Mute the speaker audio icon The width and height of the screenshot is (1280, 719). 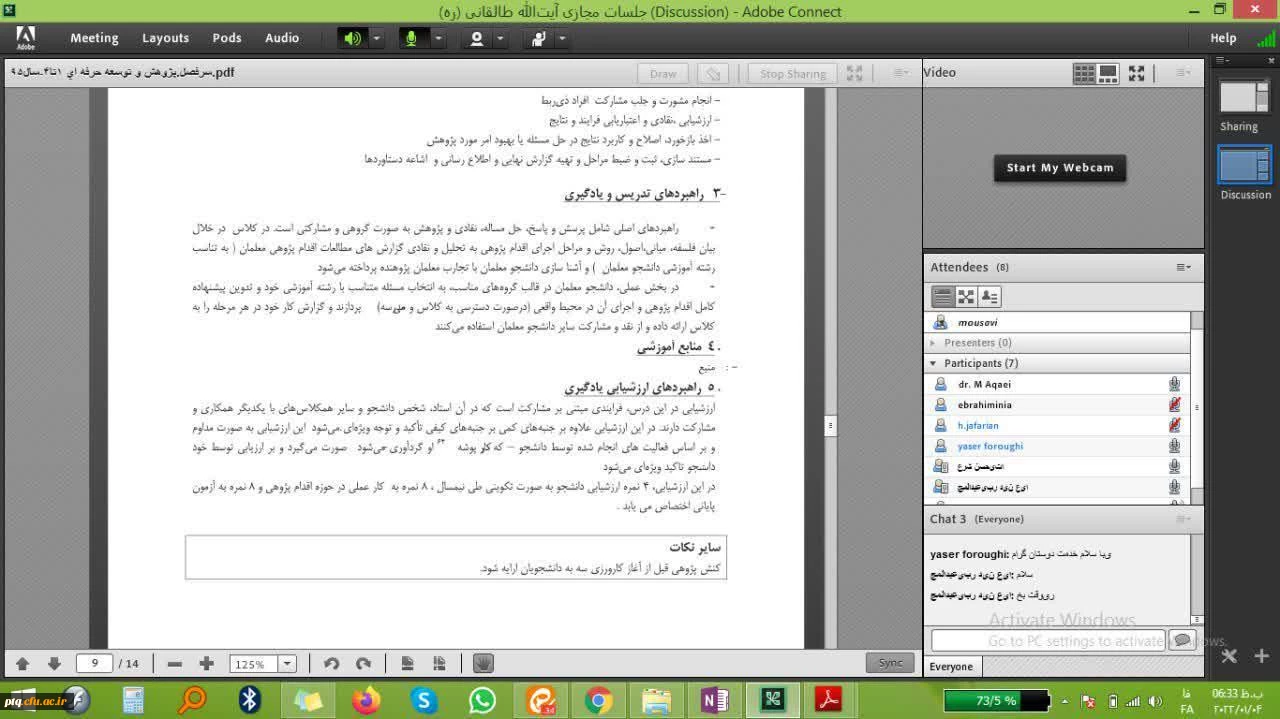coord(352,38)
